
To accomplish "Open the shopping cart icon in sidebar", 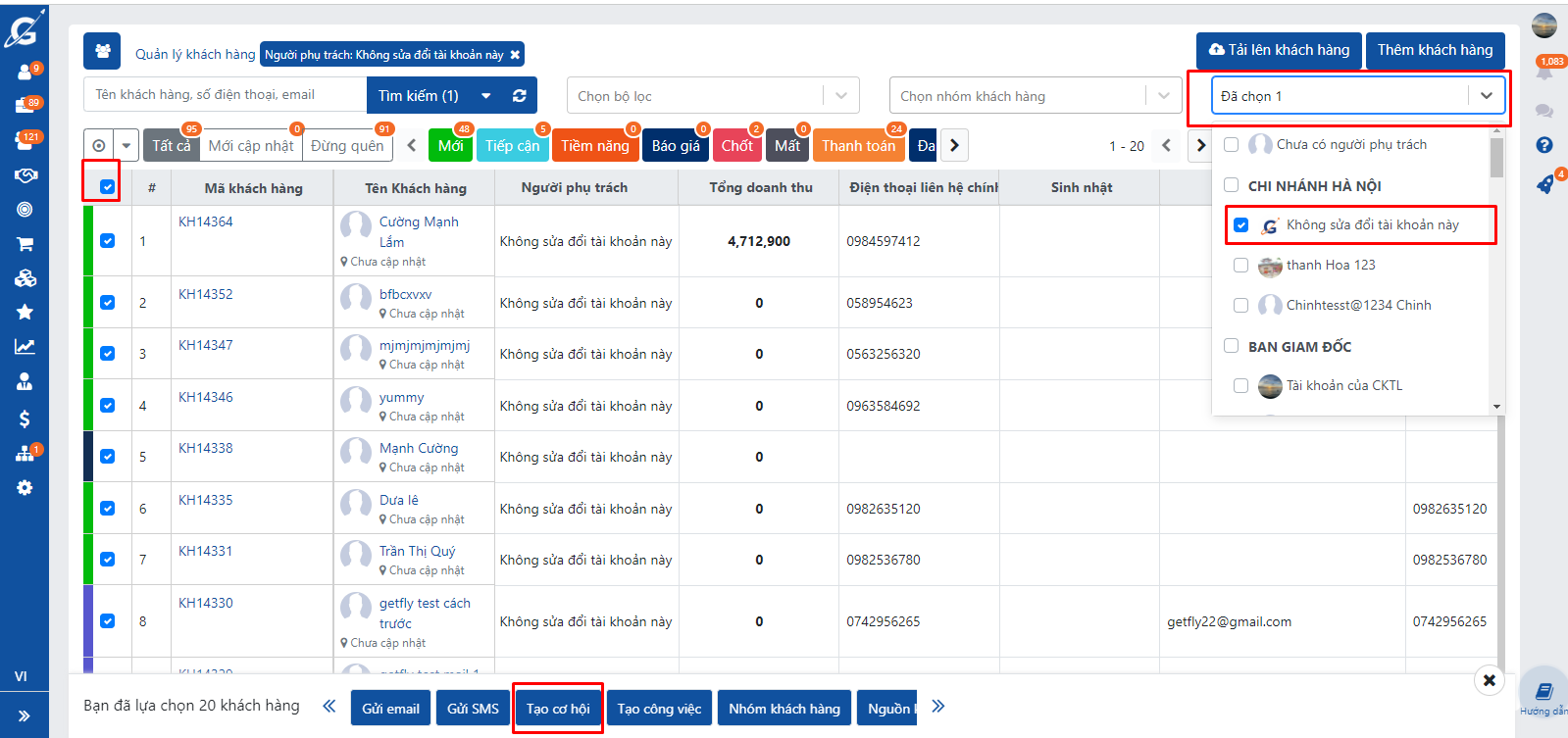I will tap(25, 244).
